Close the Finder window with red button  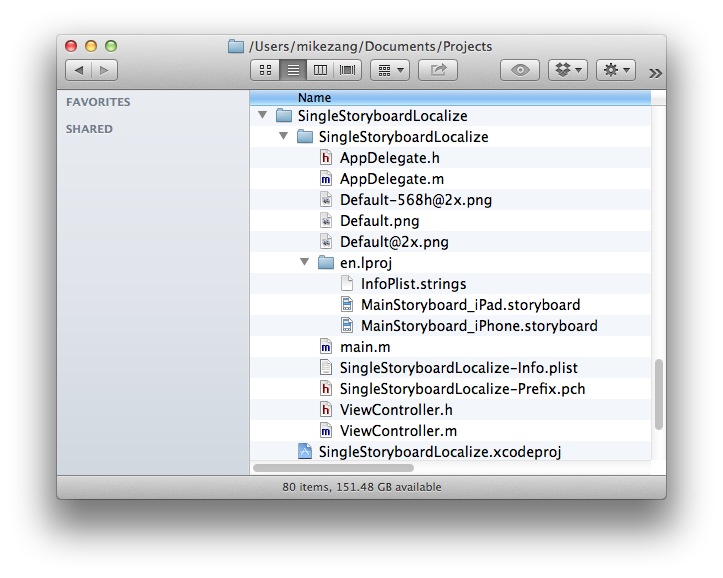(x=71, y=46)
